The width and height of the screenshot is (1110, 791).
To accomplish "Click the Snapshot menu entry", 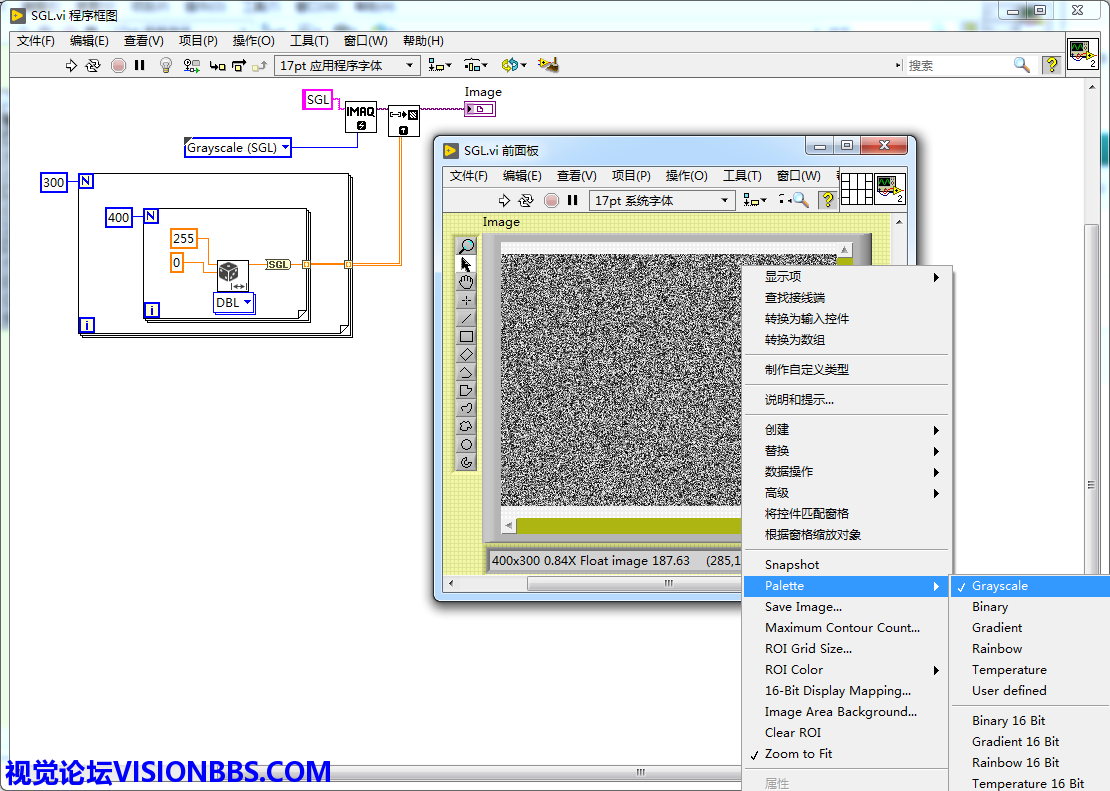I will click(x=792, y=565).
